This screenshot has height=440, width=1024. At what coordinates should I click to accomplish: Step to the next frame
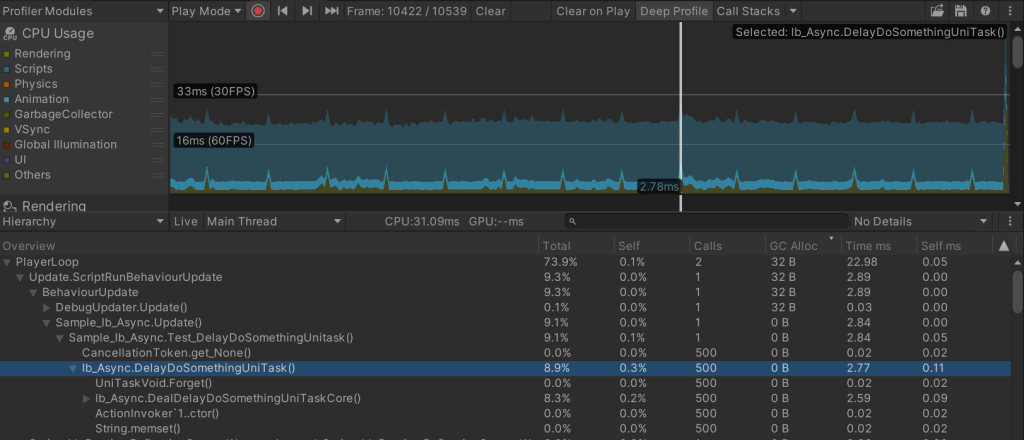point(307,11)
